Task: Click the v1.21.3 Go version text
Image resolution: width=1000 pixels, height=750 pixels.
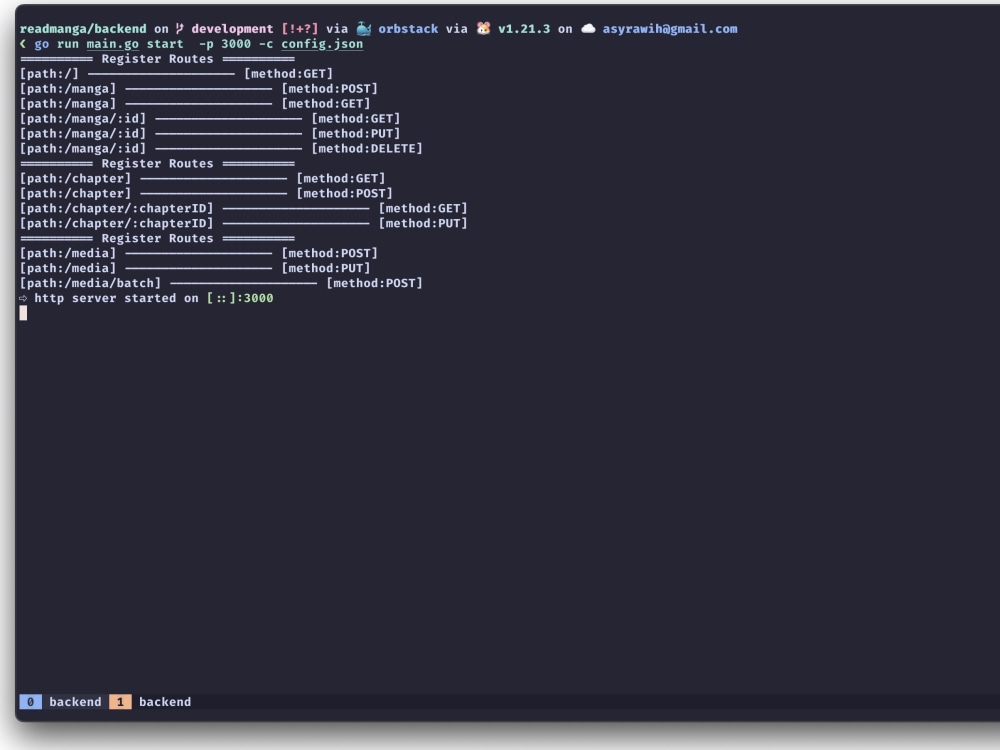Action: (x=524, y=29)
